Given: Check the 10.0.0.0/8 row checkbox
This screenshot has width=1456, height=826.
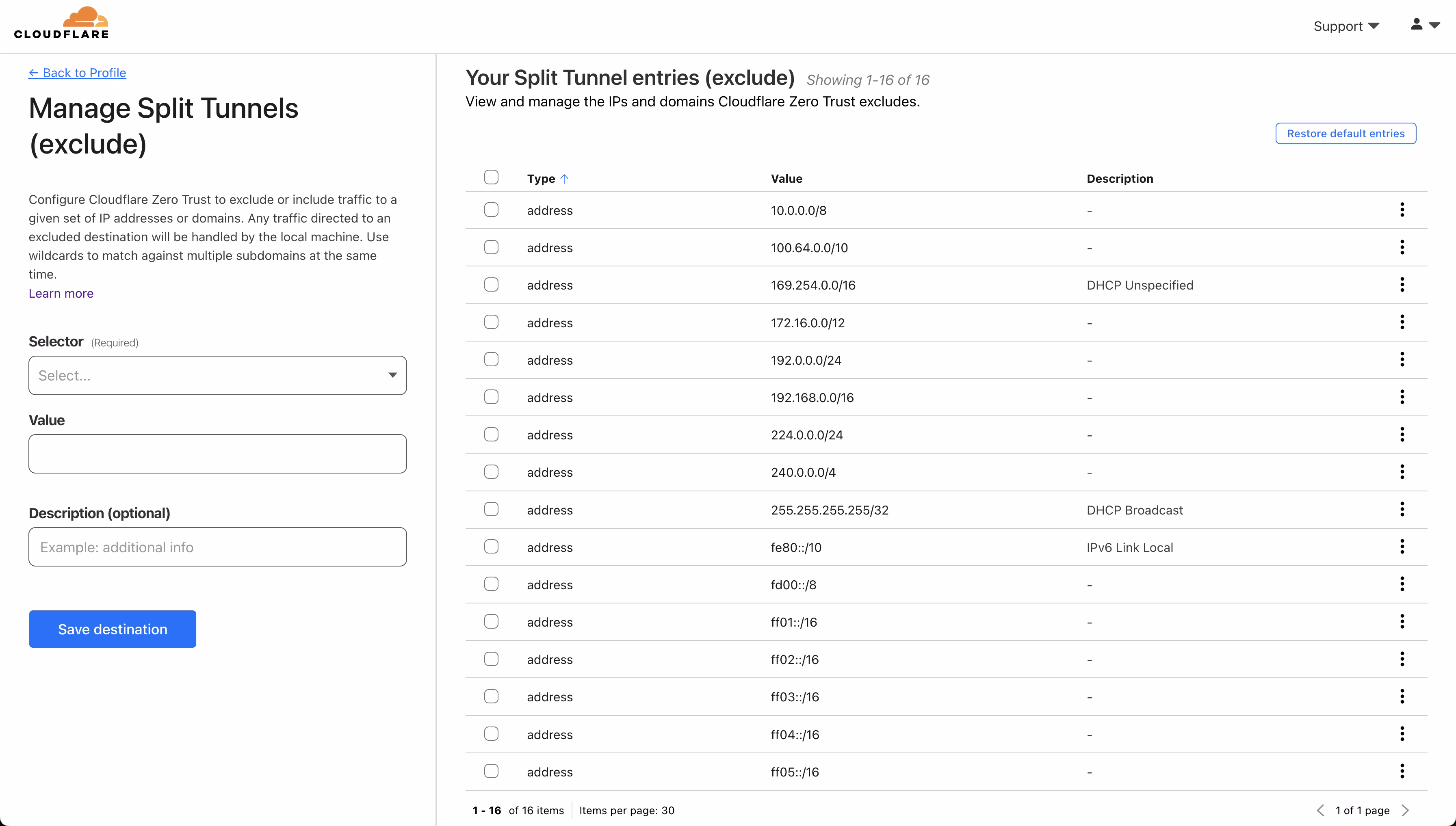Looking at the screenshot, I should tap(492, 209).
